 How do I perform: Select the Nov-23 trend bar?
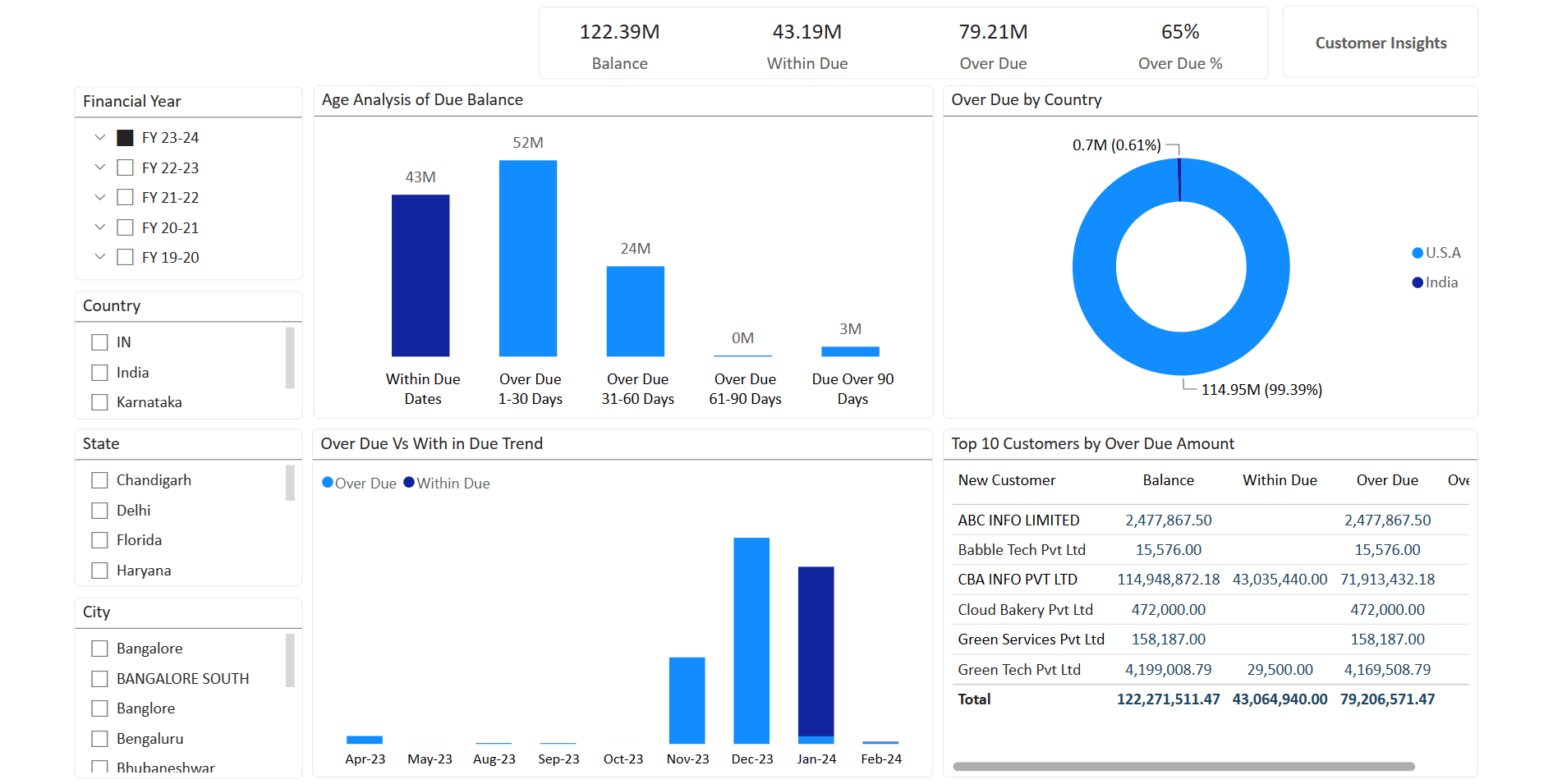[x=687, y=700]
